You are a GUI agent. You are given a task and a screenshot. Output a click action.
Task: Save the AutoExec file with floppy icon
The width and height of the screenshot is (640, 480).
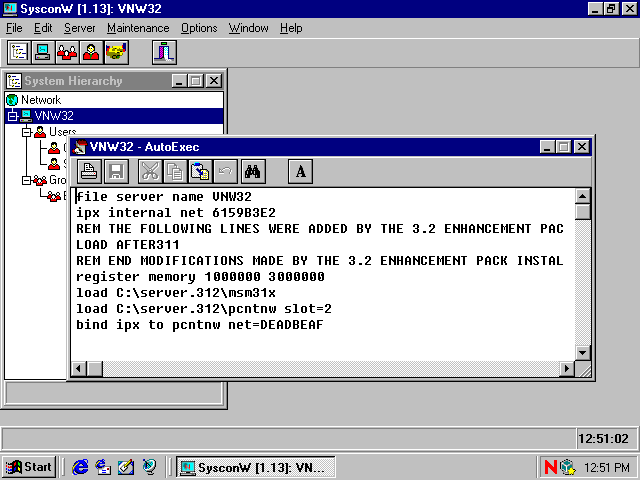tap(116, 171)
